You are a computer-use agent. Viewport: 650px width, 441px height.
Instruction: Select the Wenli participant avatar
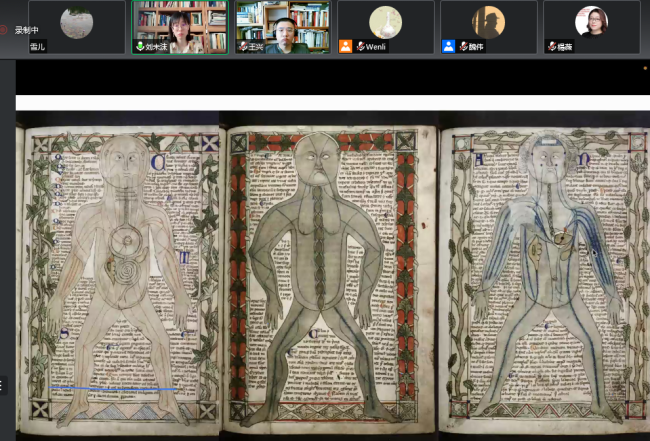click(386, 22)
